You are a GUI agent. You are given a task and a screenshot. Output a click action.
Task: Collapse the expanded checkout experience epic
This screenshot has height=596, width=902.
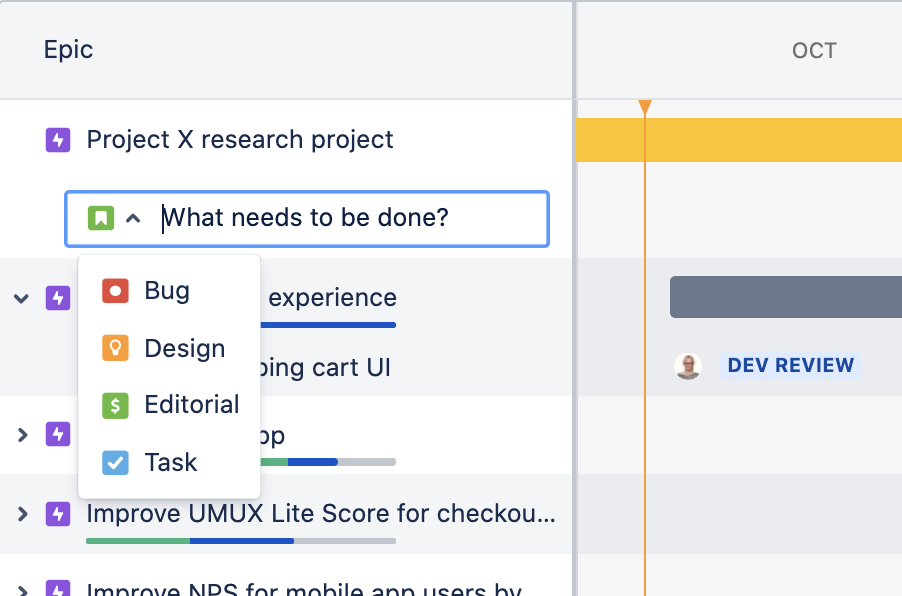(20, 297)
